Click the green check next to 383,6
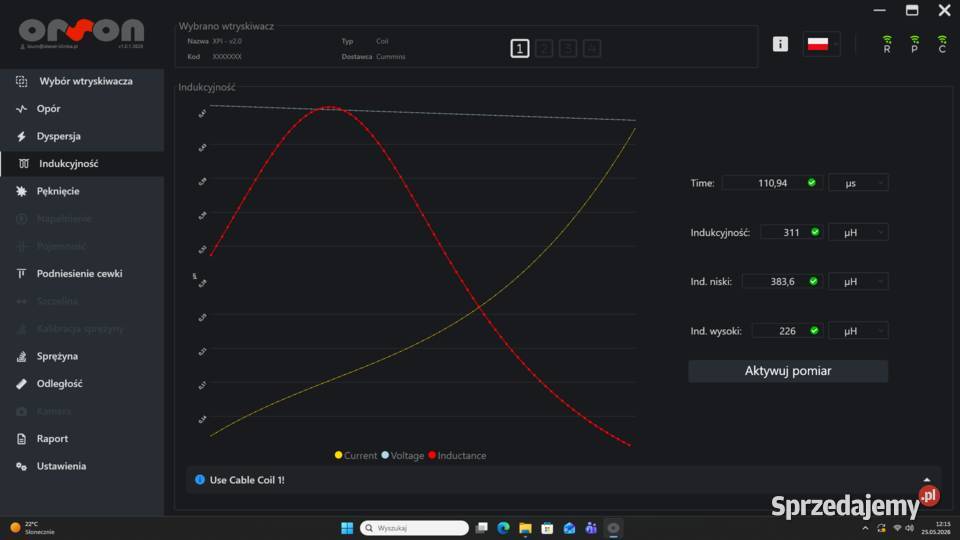 pyautogui.click(x=813, y=281)
